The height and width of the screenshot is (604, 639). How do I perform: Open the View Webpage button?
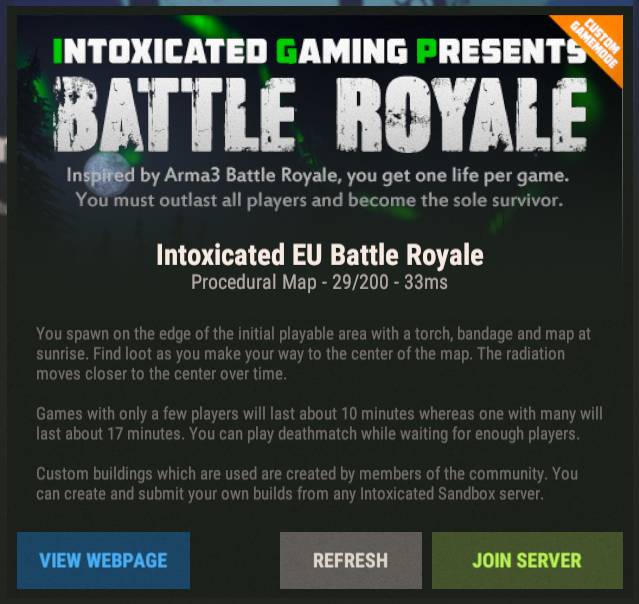coord(104,560)
